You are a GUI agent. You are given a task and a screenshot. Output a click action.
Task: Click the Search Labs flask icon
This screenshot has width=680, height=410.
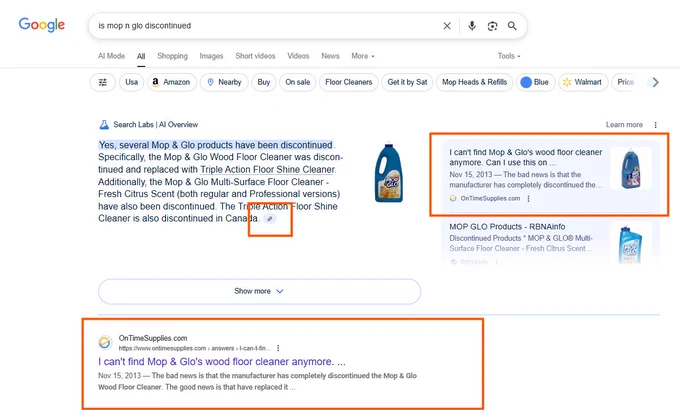(x=104, y=125)
